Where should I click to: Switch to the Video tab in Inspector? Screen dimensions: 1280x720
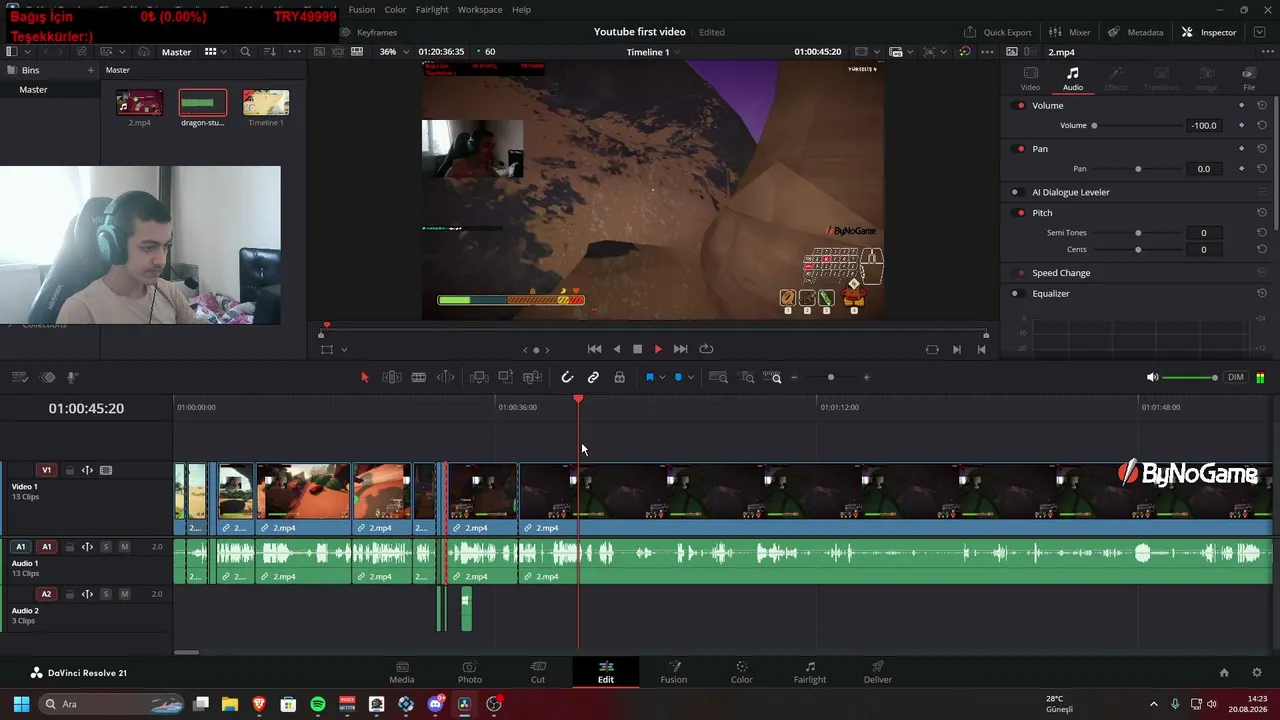1030,79
